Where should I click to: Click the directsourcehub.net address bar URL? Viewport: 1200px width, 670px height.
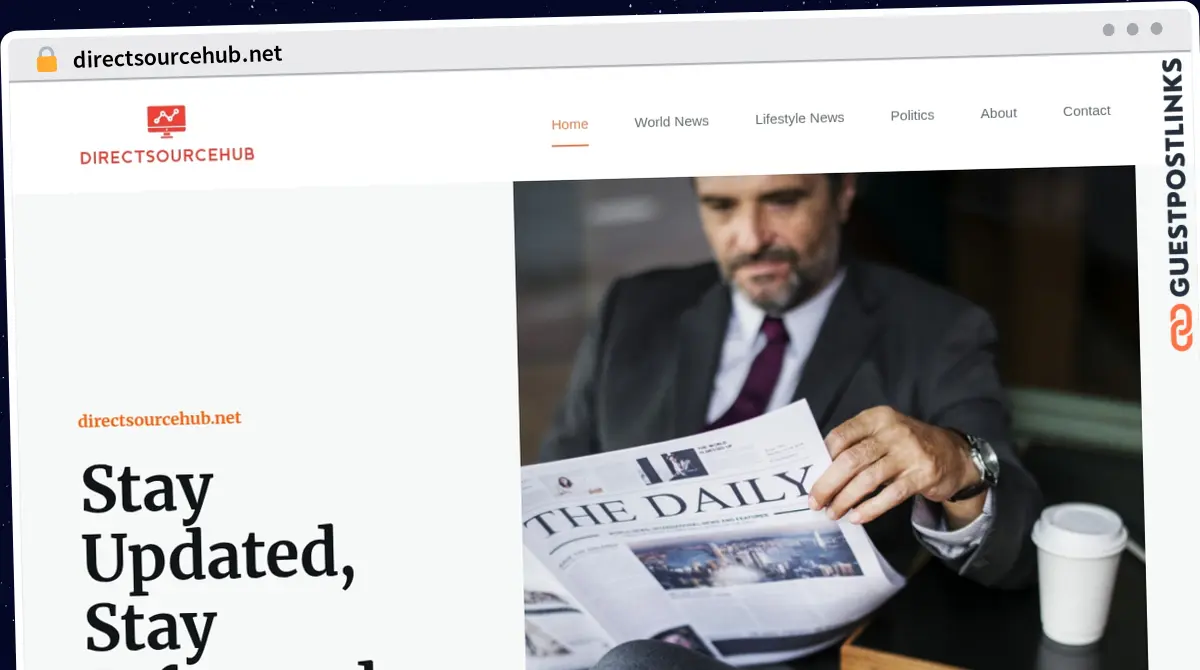tap(178, 56)
